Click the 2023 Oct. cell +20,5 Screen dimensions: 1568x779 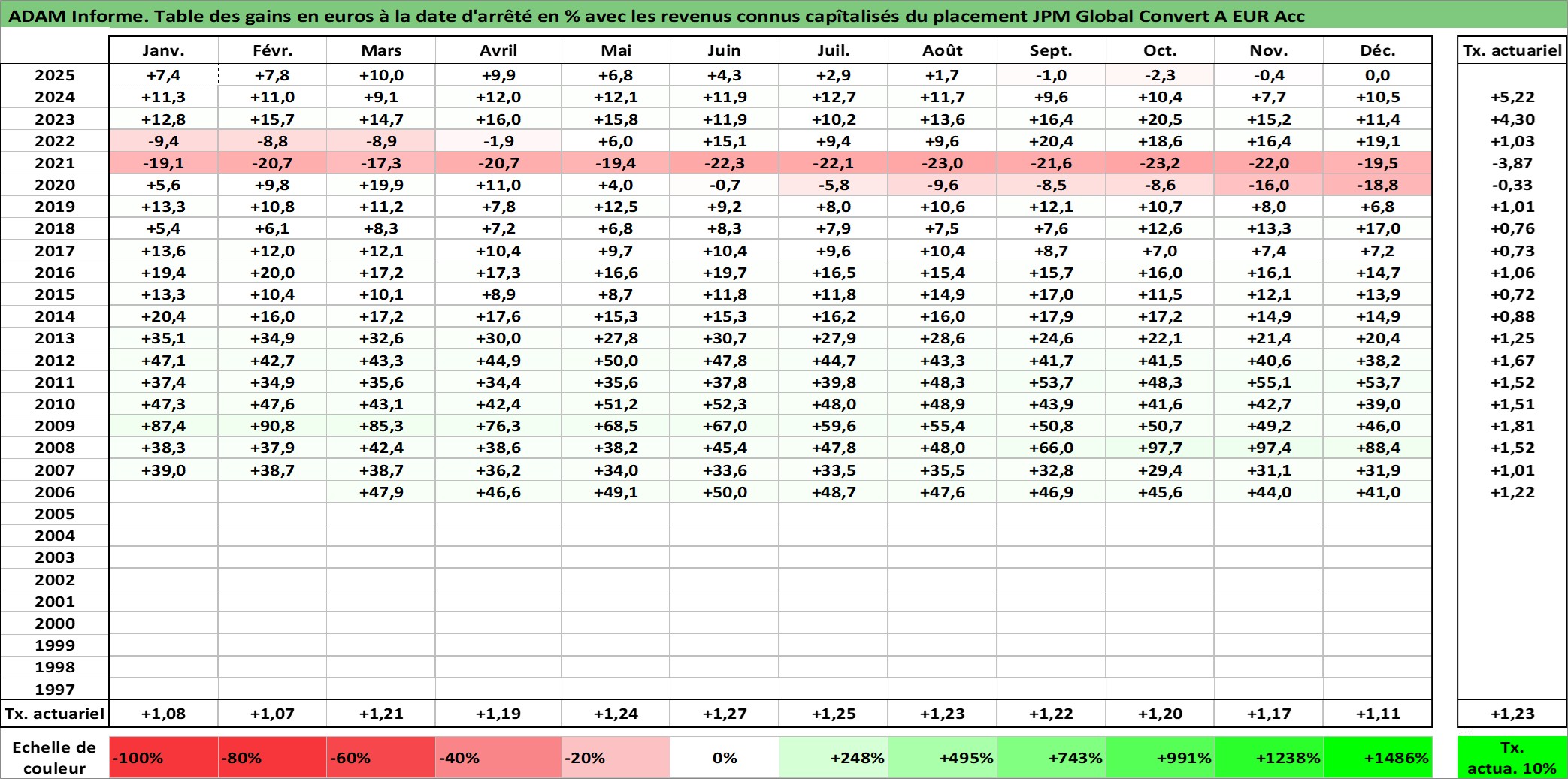[1160, 119]
